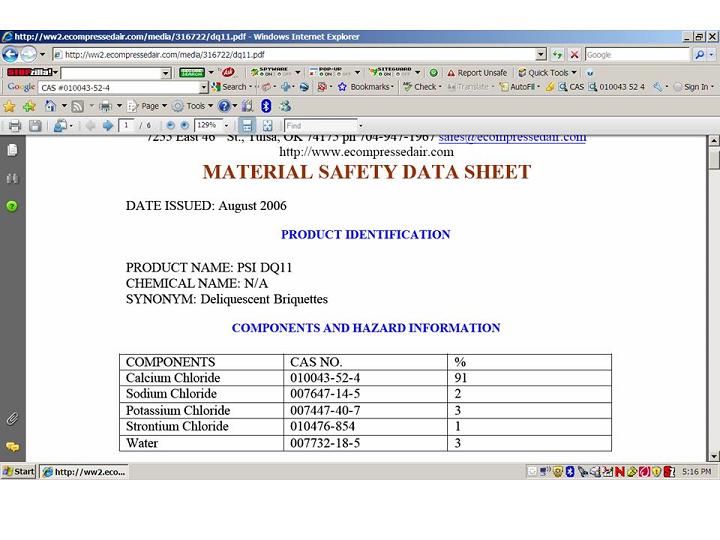The height and width of the screenshot is (540, 720).
Task: Click the PDF scrollbar up arrow
Action: click(x=714, y=141)
